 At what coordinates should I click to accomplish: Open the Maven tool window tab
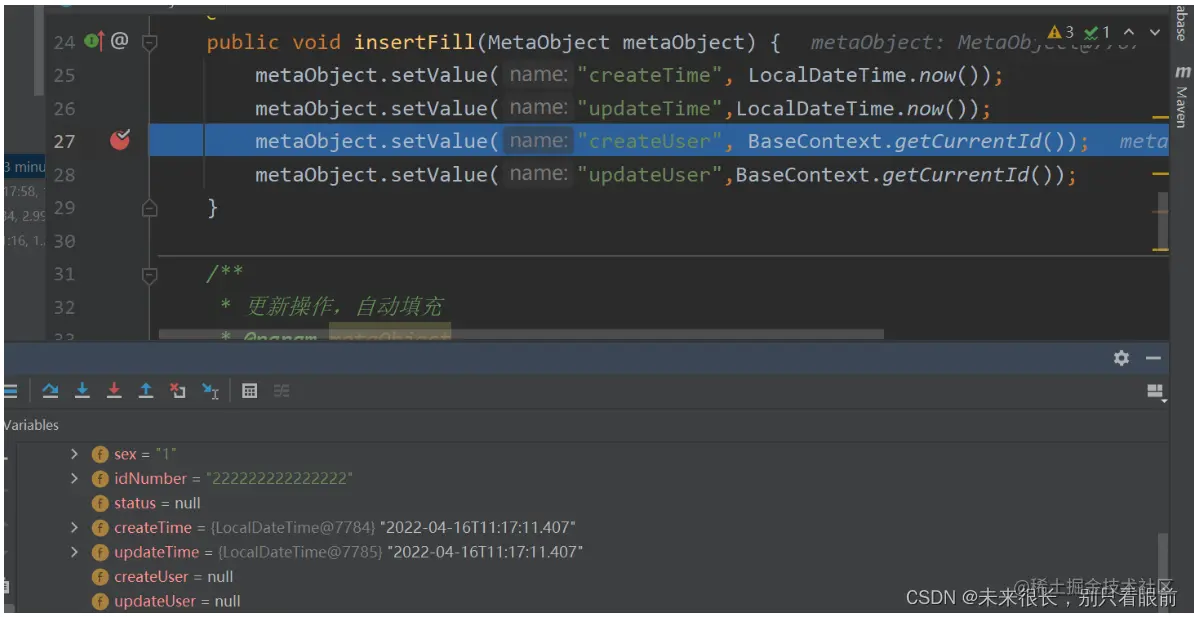point(1182,96)
